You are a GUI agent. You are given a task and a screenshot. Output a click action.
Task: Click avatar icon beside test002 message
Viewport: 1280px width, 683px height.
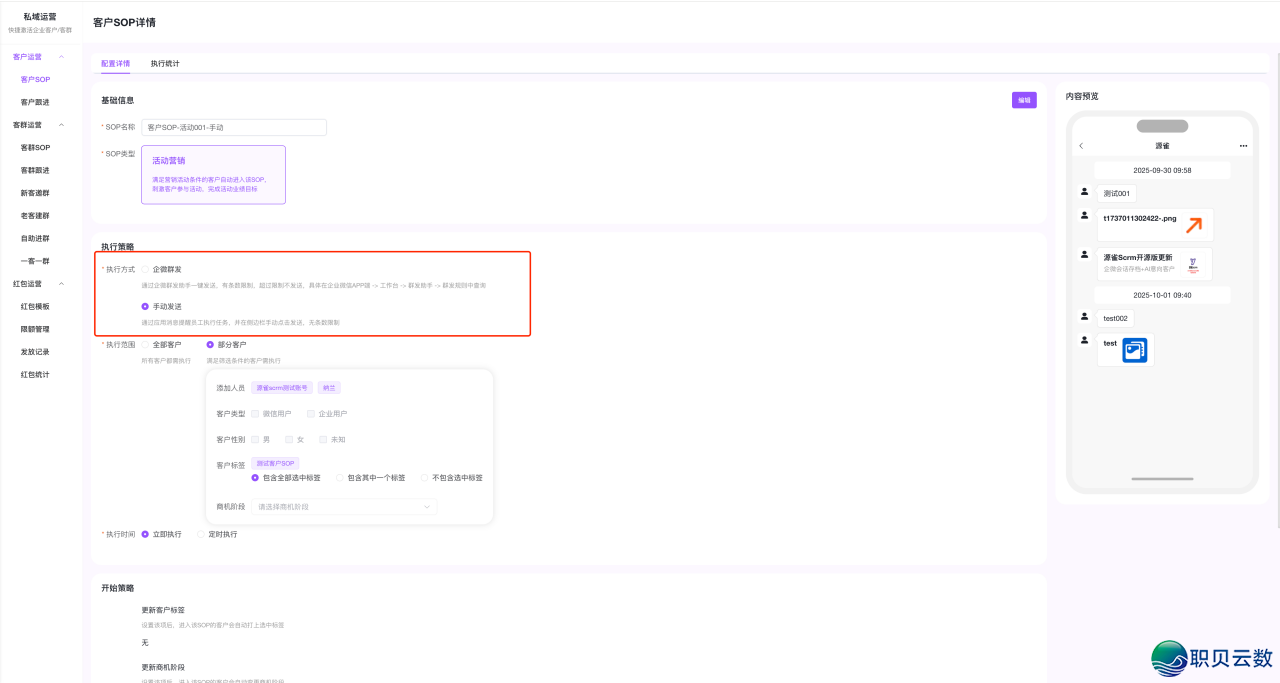[1084, 315]
